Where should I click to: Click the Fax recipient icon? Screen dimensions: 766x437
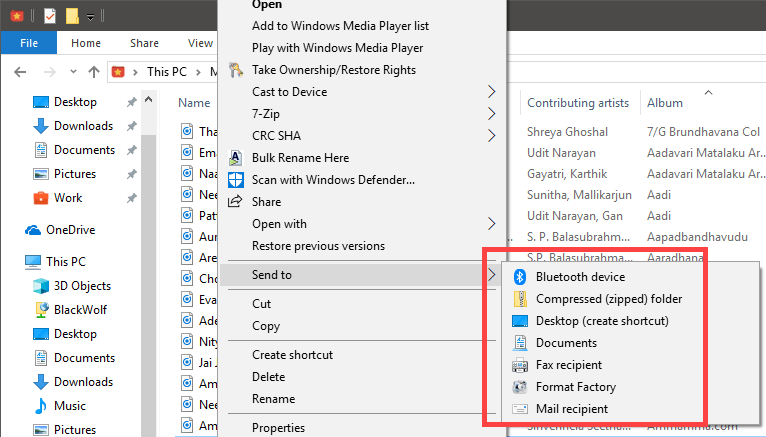pyautogui.click(x=520, y=365)
